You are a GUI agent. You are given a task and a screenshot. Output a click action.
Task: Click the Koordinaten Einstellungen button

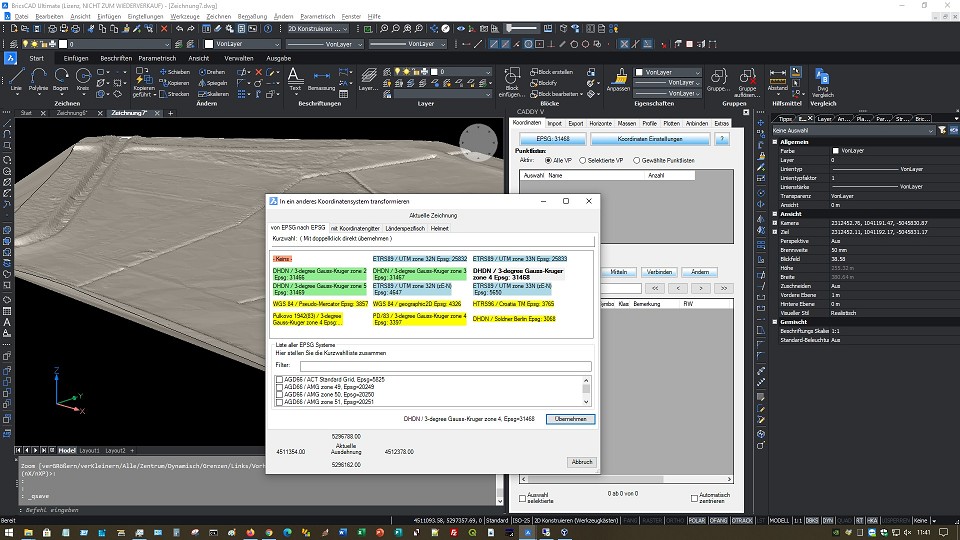coord(649,139)
